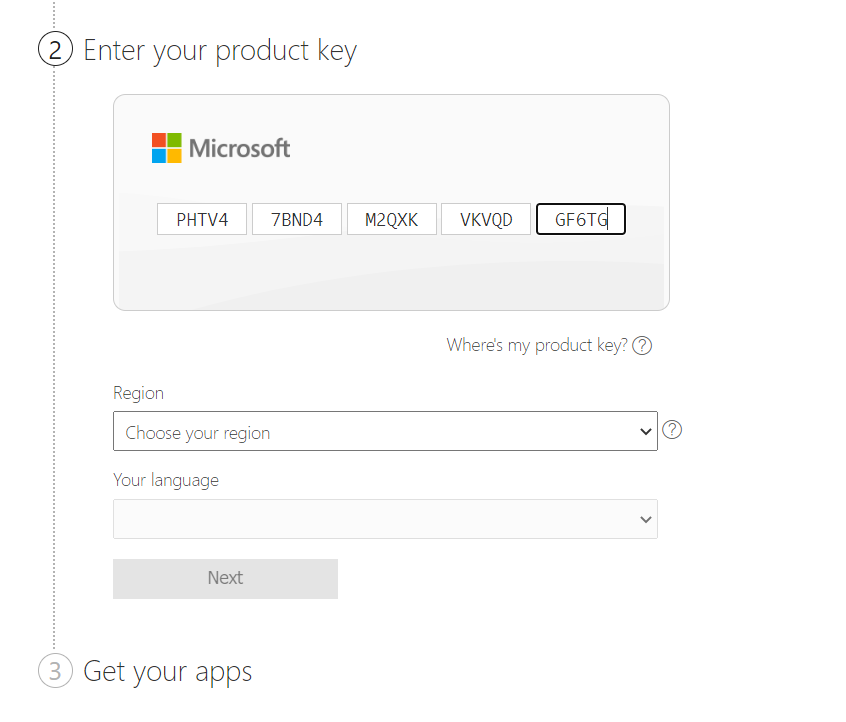This screenshot has height=722, width=846.
Task: Click the Microsoft four-square logo icon
Action: pyautogui.click(x=167, y=148)
